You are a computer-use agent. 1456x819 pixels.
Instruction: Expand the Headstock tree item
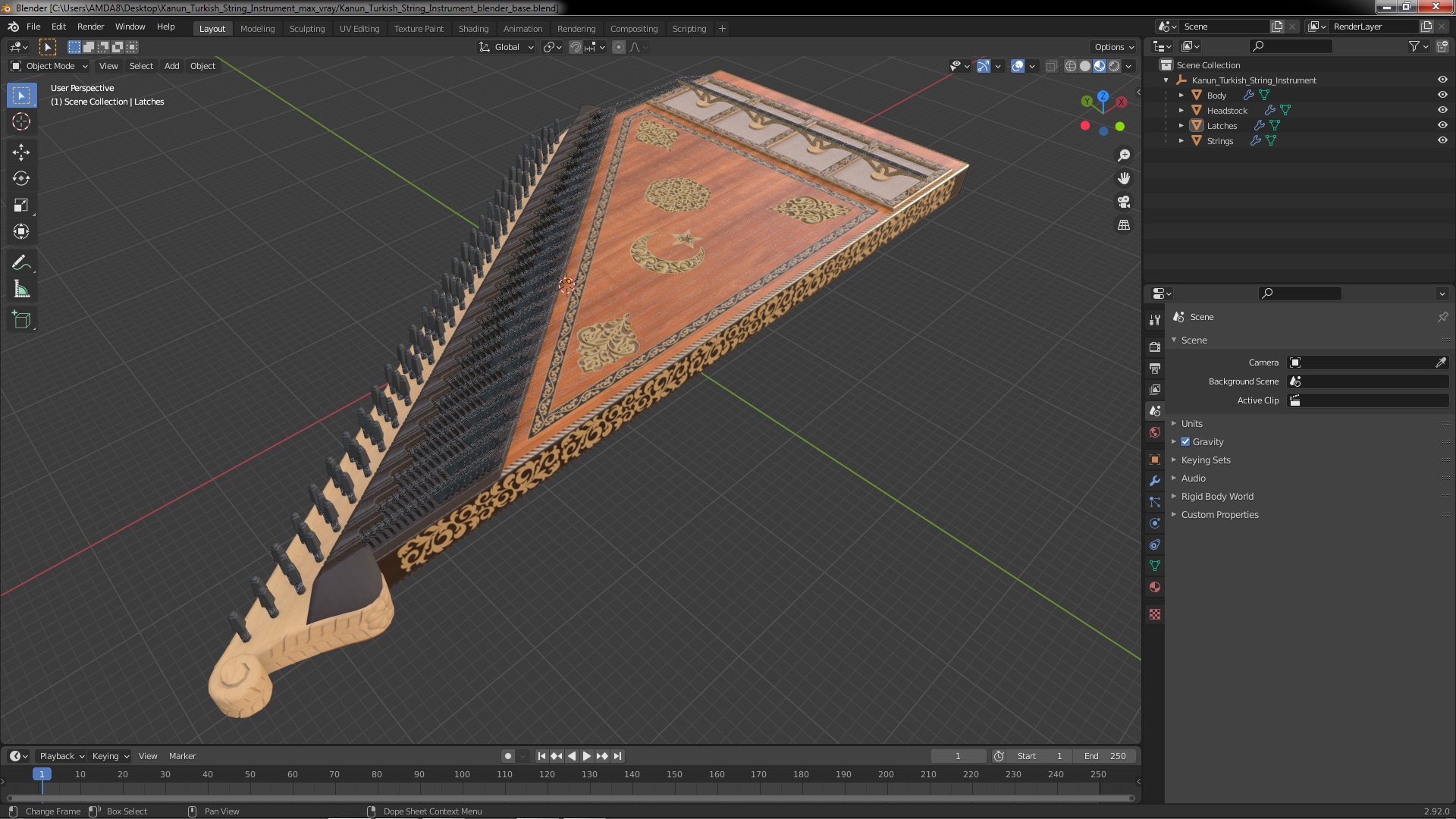pyautogui.click(x=1181, y=110)
